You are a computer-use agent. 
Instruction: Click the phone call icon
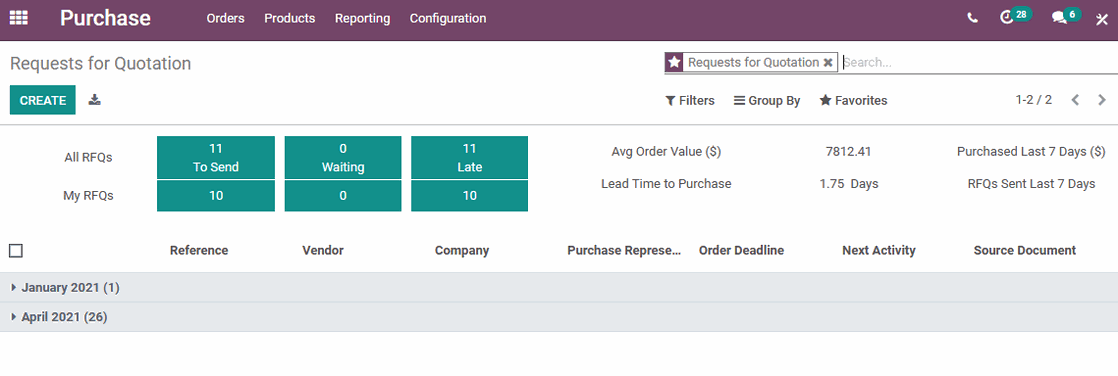[x=973, y=19]
